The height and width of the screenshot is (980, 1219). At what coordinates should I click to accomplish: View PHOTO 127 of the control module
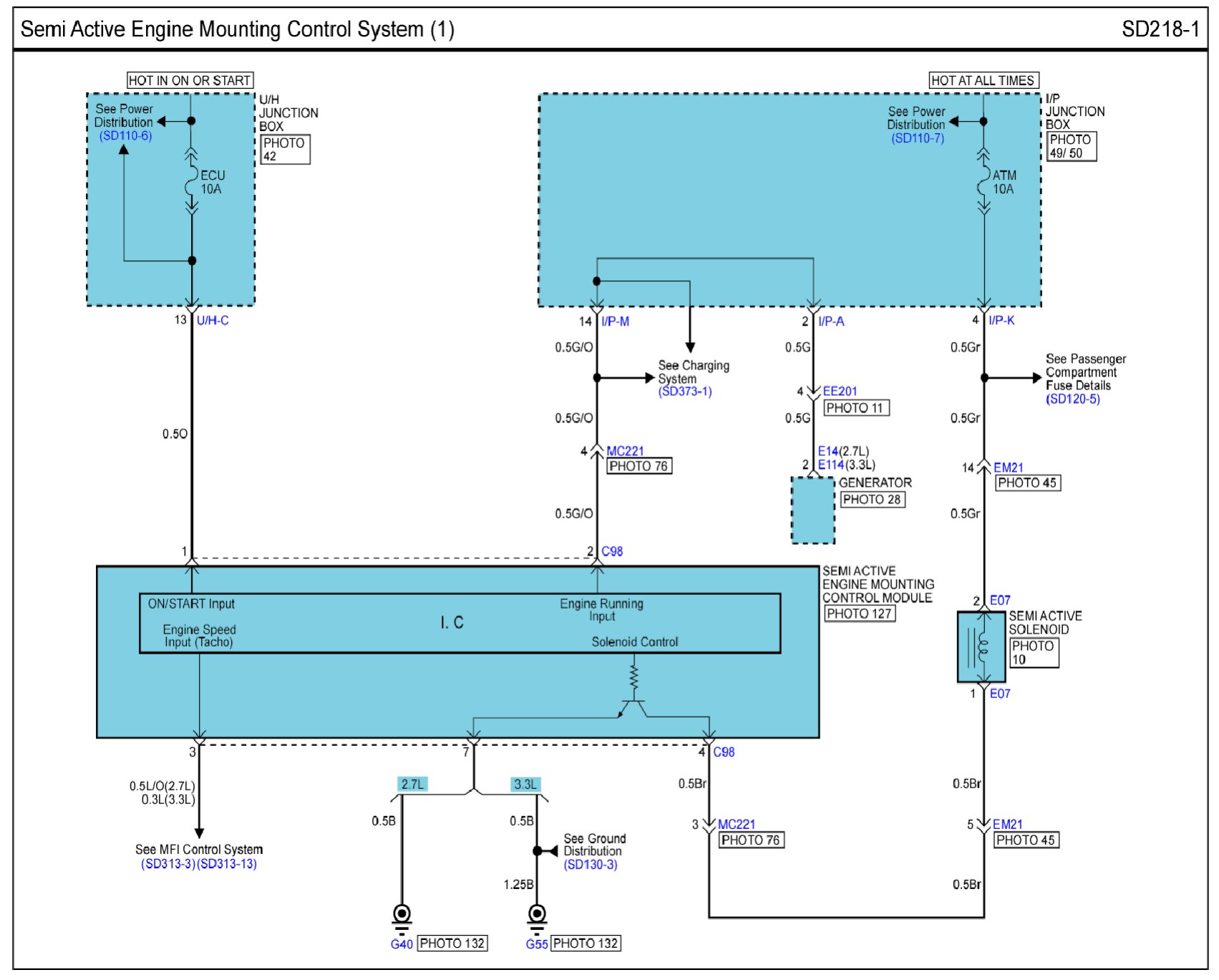pyautogui.click(x=859, y=613)
